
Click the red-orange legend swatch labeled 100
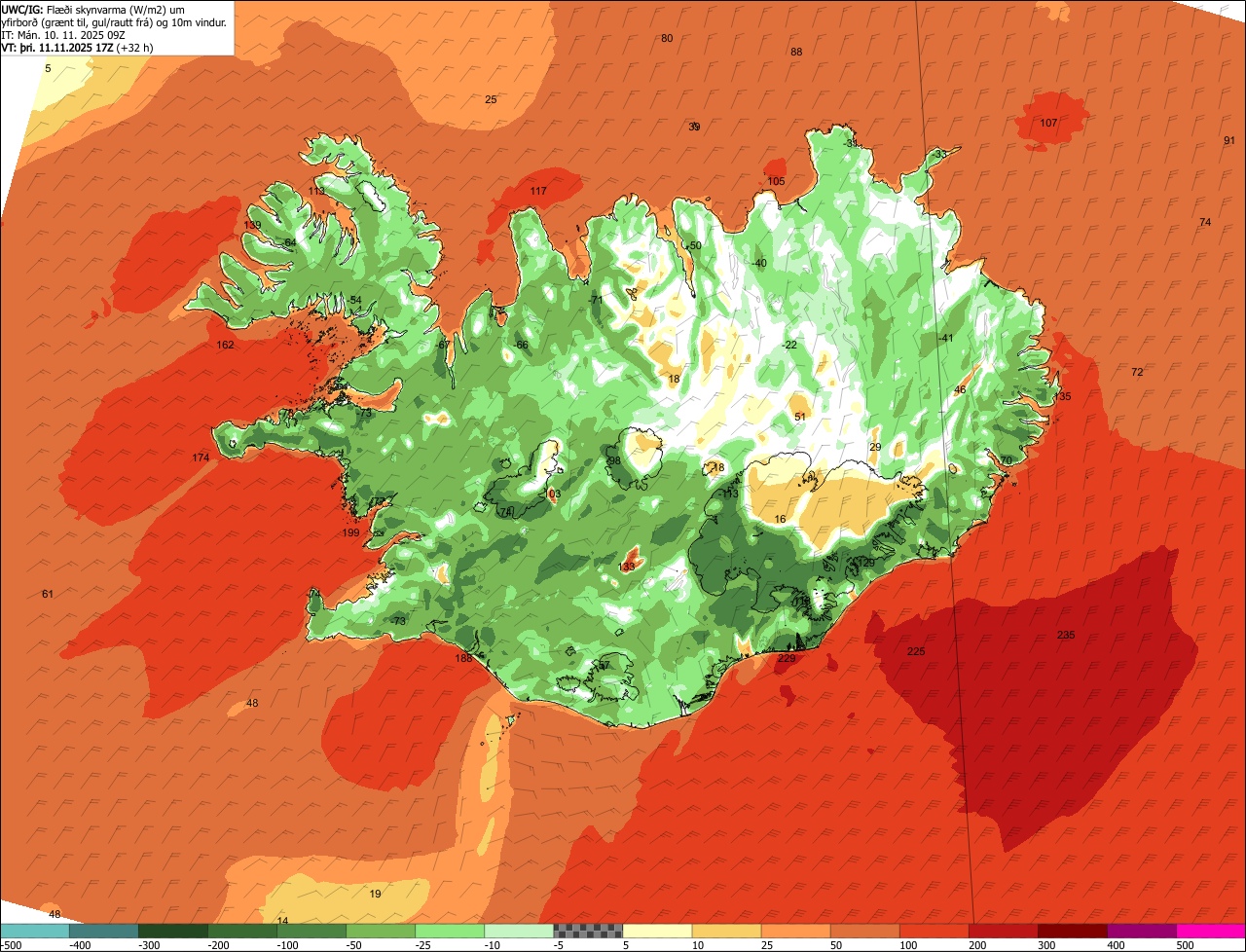pos(934,931)
